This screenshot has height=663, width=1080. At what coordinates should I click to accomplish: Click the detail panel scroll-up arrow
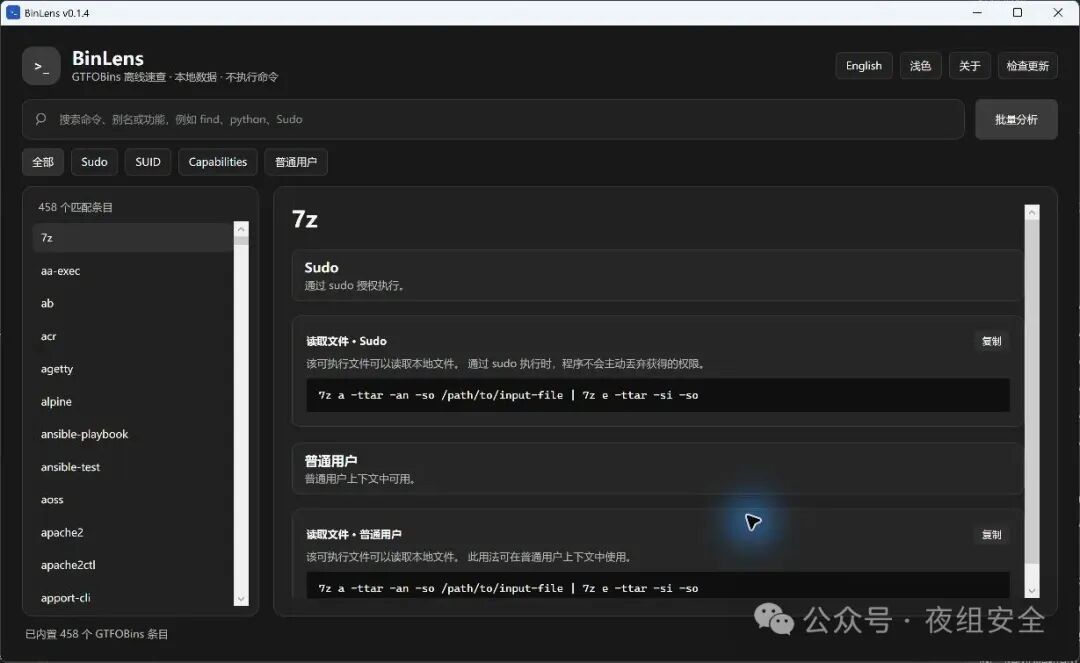(x=1032, y=213)
